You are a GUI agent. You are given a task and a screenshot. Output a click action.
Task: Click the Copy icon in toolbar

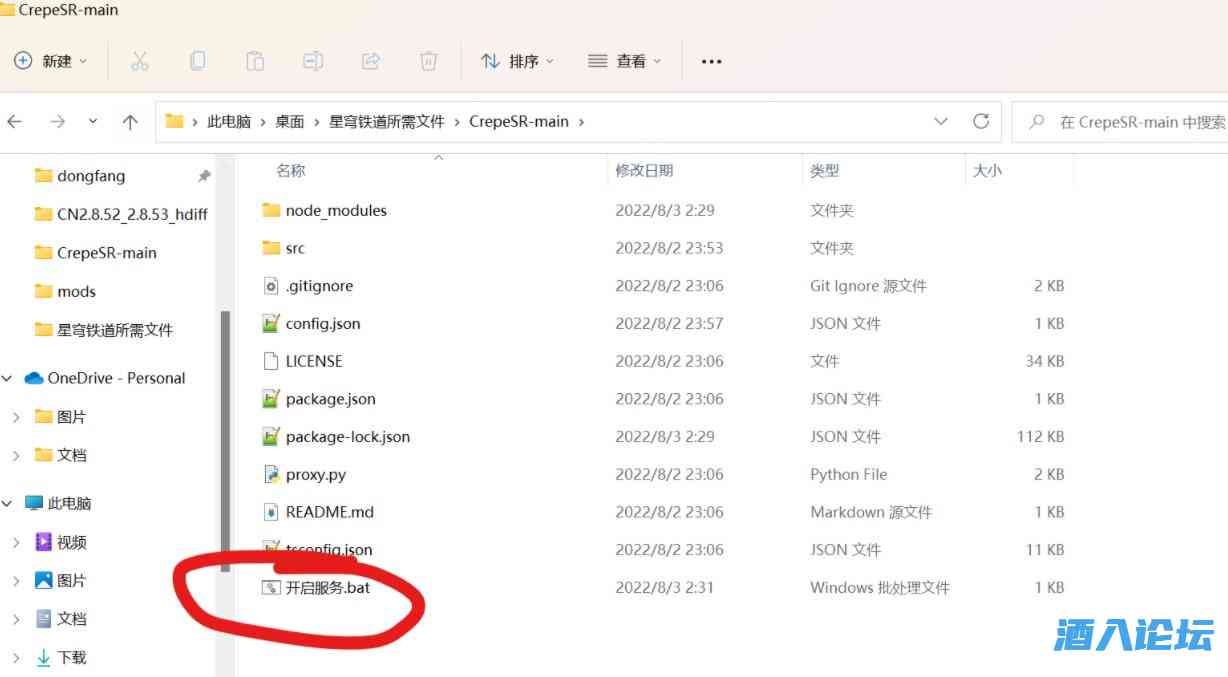pos(197,61)
